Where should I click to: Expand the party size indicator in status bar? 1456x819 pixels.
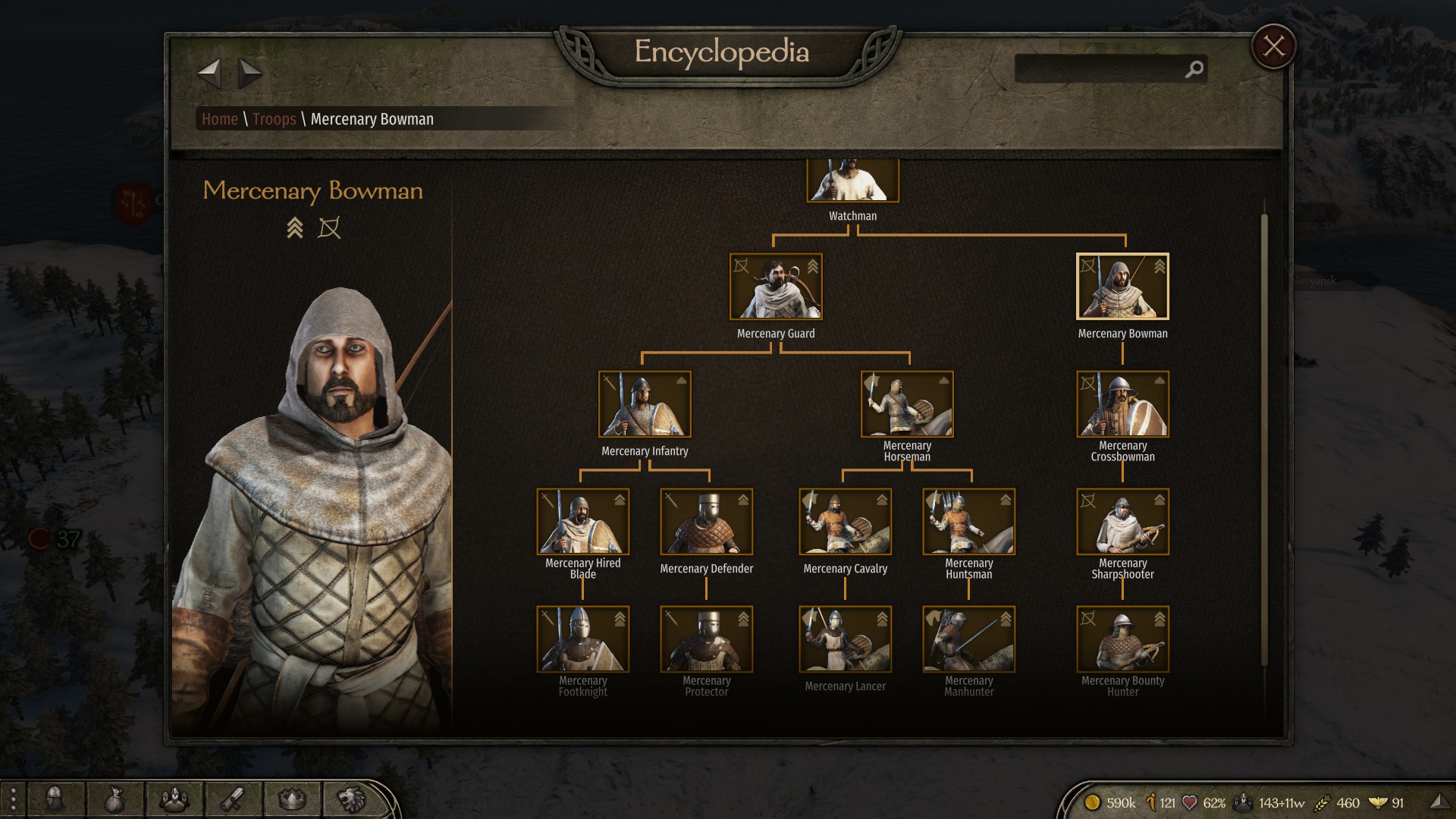pos(1270,802)
